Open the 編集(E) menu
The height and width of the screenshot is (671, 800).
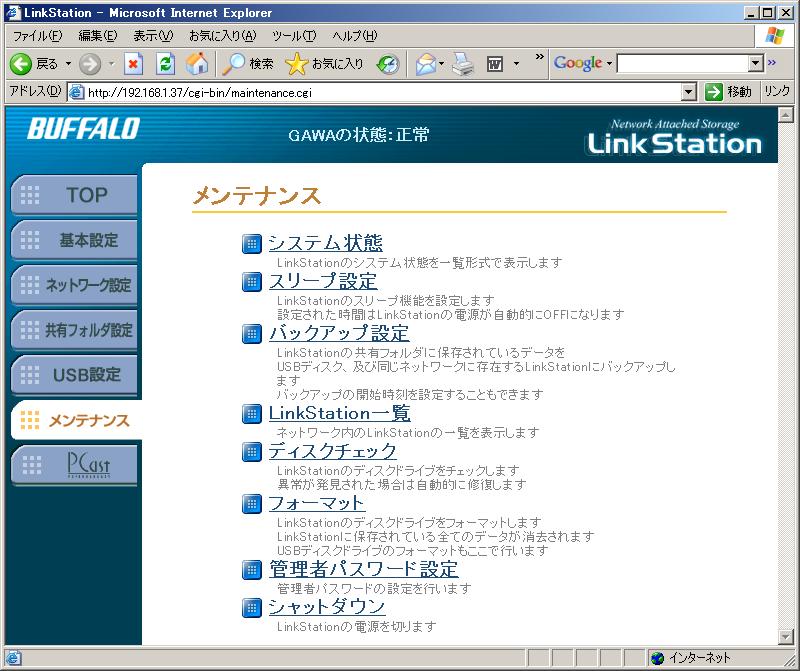point(97,36)
